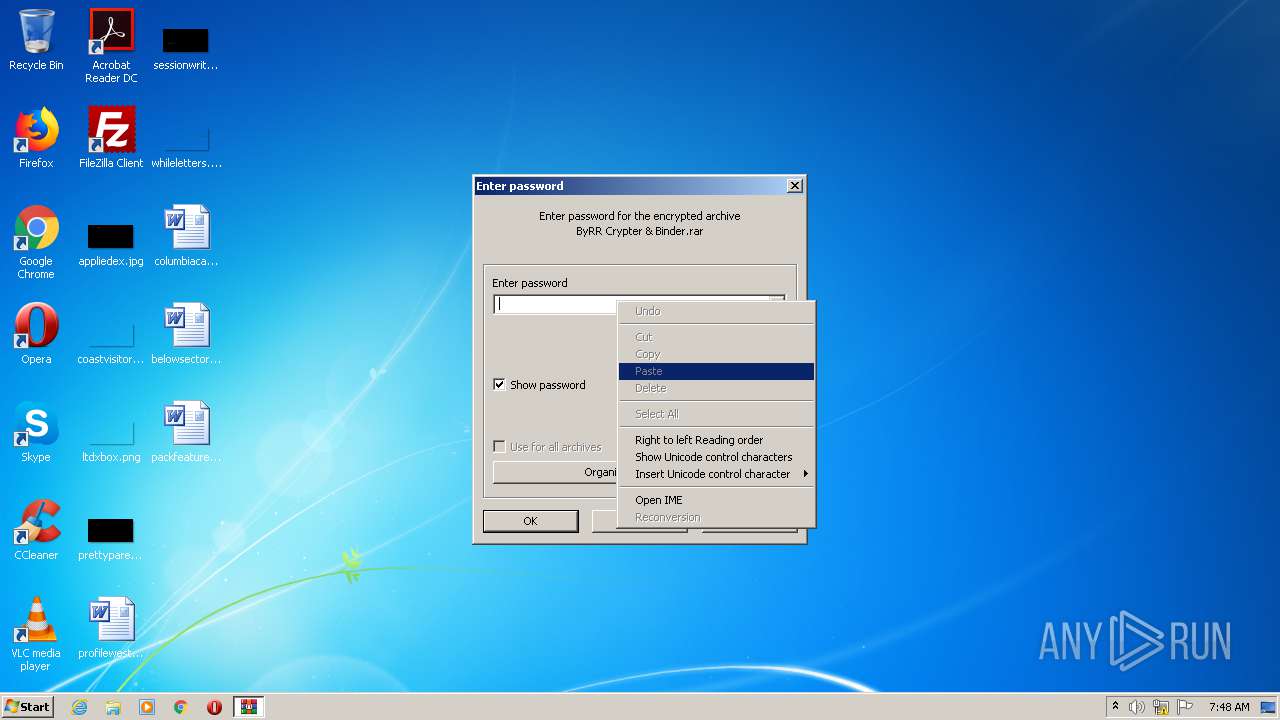Image resolution: width=1280 pixels, height=720 pixels.
Task: Open the Skype desktop shortcut
Action: click(36, 432)
